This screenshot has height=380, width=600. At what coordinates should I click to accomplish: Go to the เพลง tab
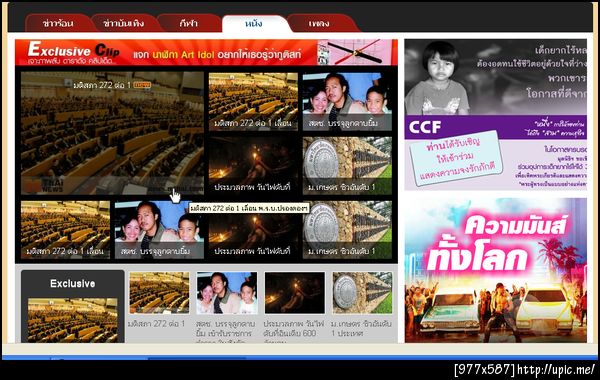click(319, 23)
